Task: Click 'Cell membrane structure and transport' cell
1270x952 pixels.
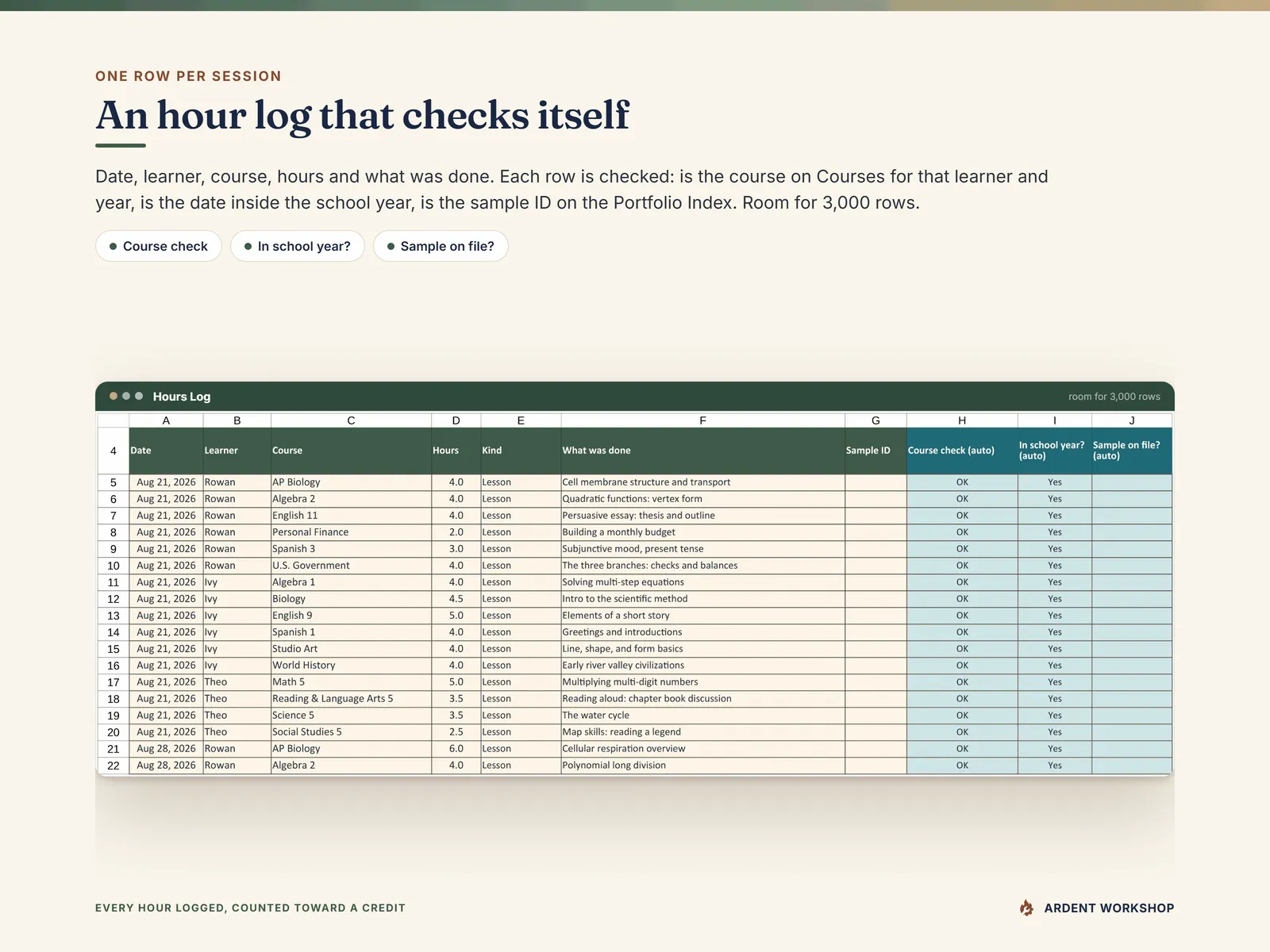Action: [702, 482]
